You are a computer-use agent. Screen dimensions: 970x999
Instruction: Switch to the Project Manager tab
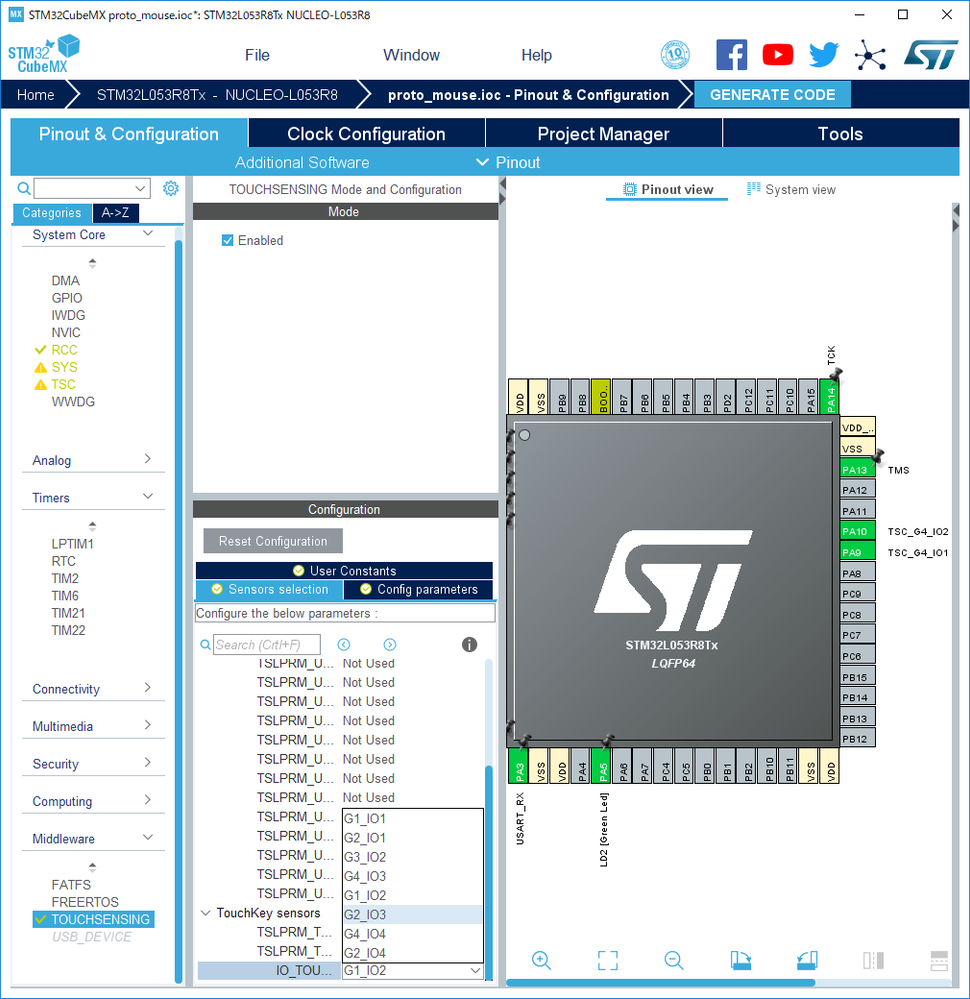point(604,134)
